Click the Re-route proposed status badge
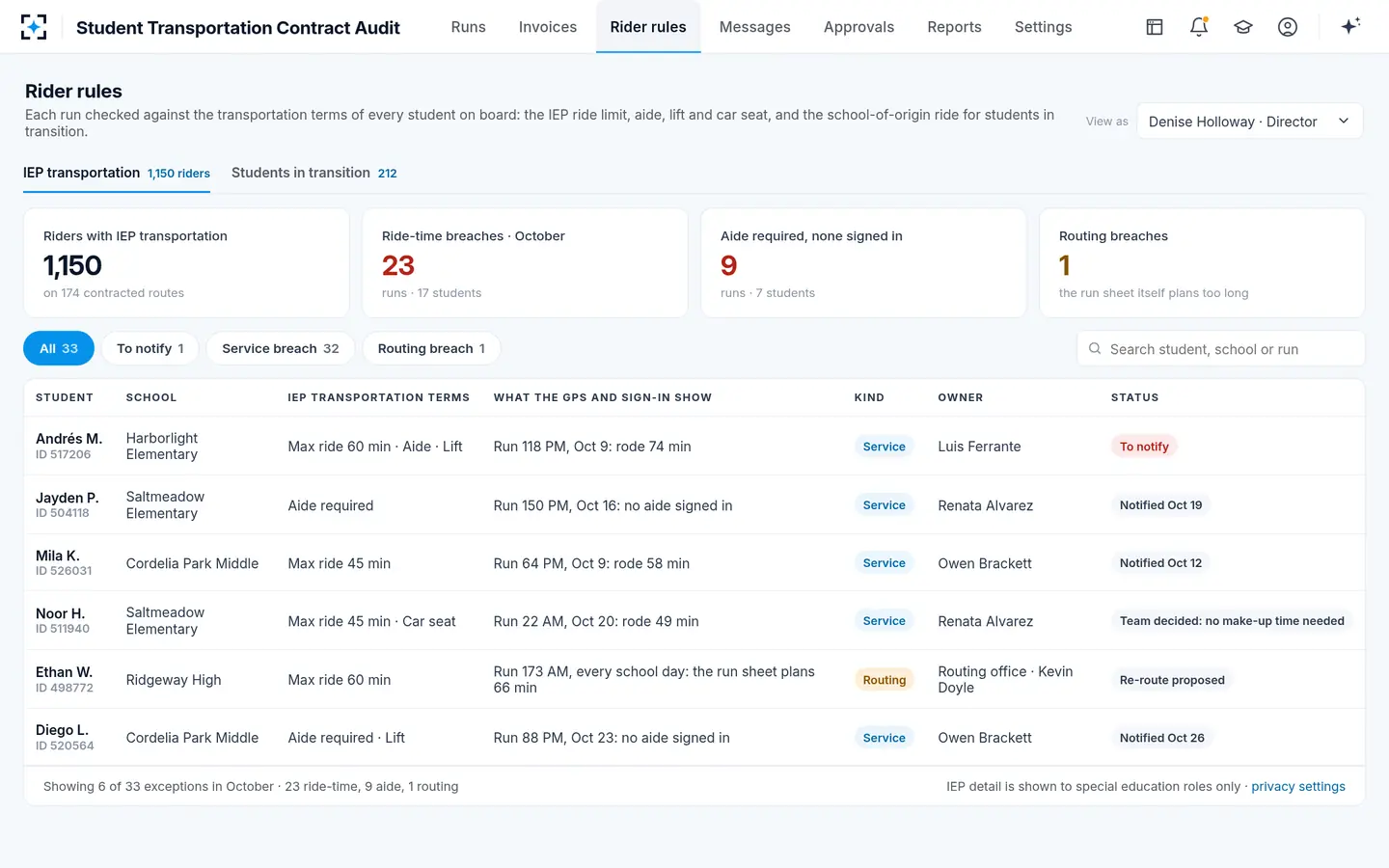Viewport: 1389px width, 868px height. 1172,680
